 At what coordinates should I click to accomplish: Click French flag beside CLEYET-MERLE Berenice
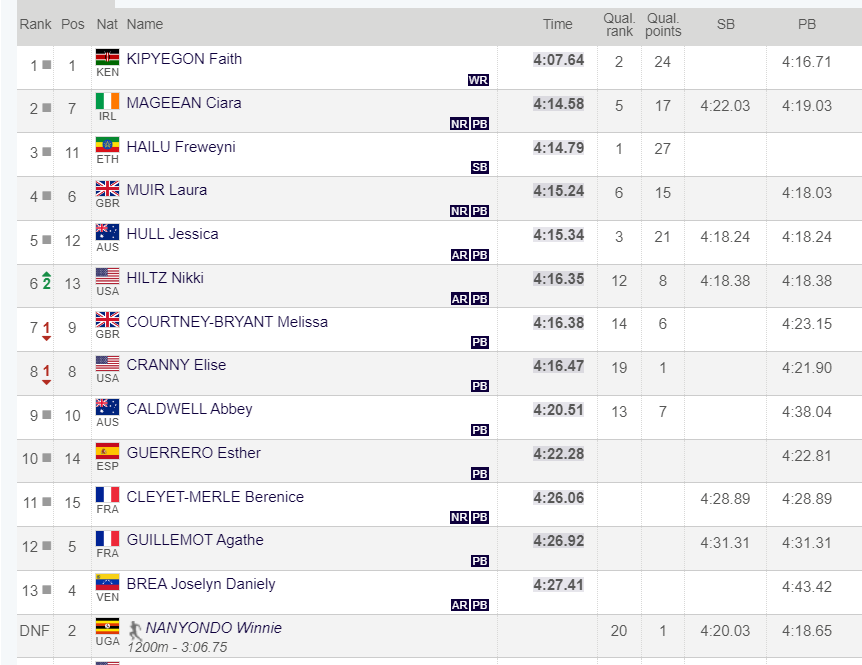107,495
